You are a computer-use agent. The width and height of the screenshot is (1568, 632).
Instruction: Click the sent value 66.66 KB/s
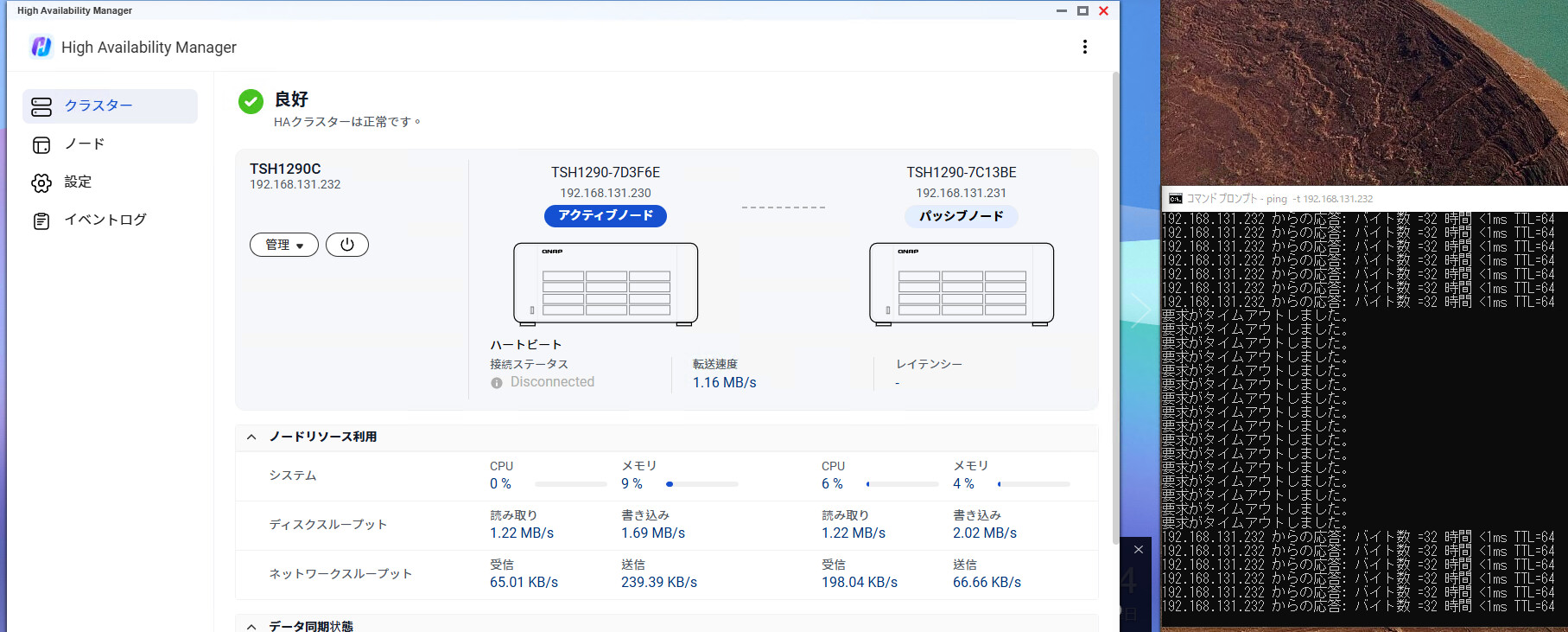coord(987,583)
